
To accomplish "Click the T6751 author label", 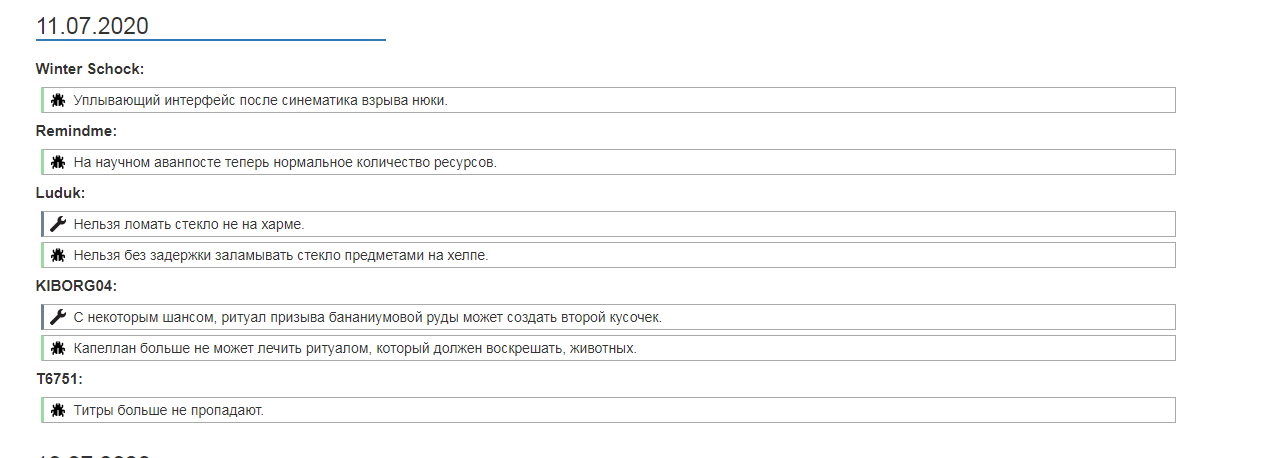I will pyautogui.click(x=59, y=379).
